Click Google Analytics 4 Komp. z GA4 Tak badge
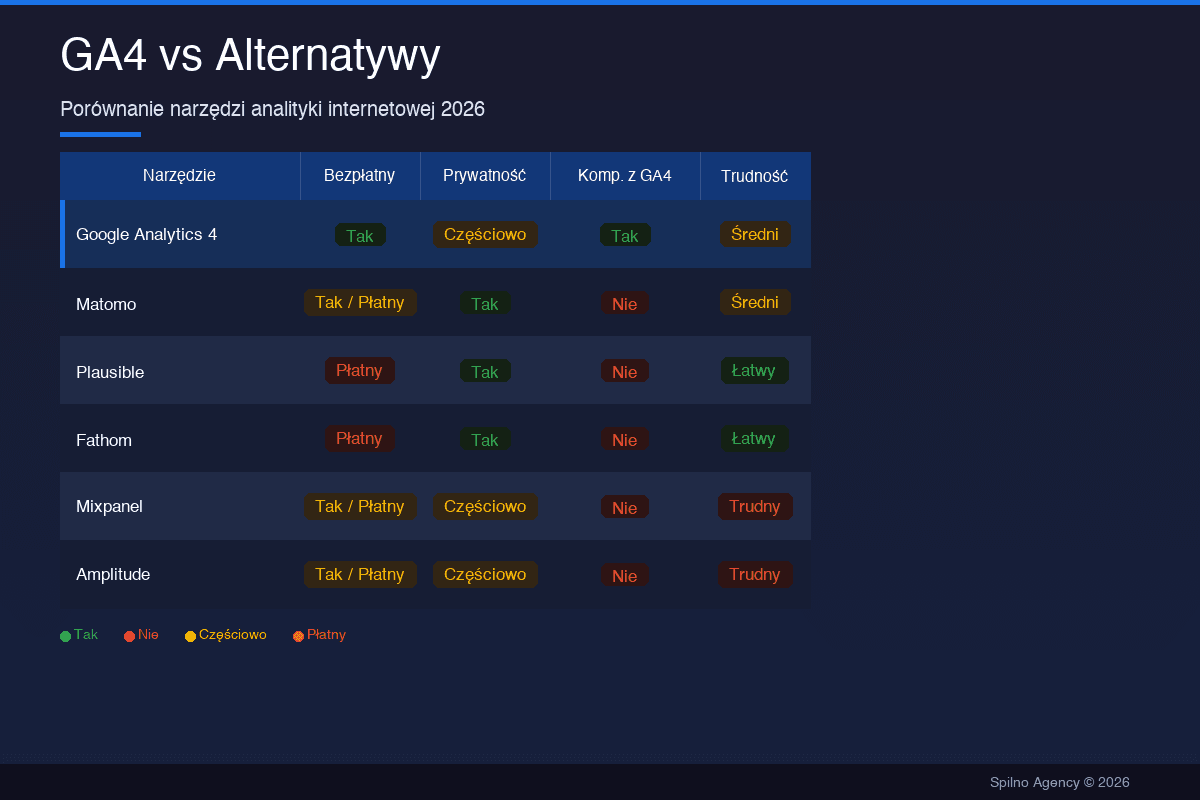 coord(625,235)
